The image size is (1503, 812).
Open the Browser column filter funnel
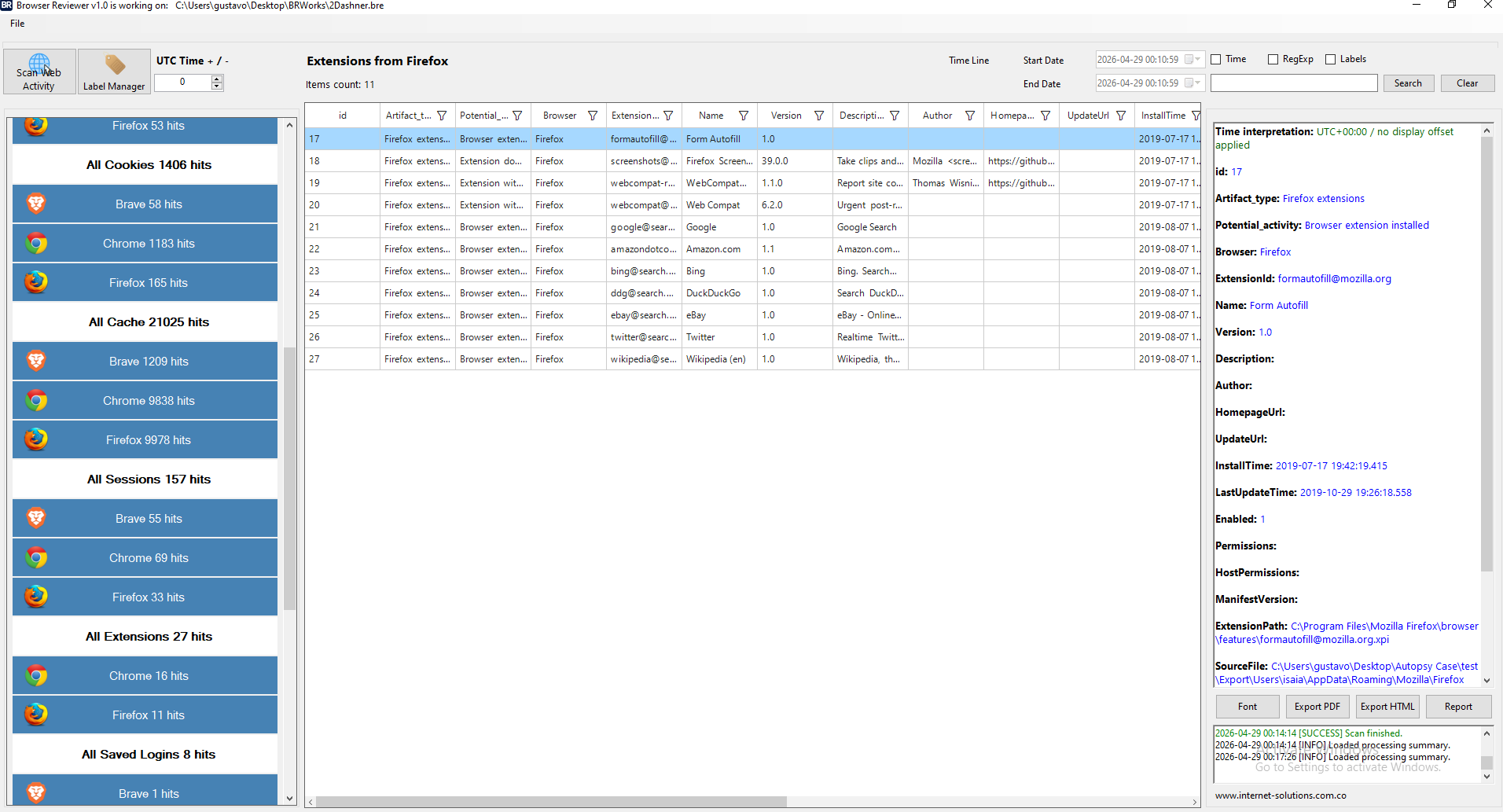pyautogui.click(x=593, y=116)
